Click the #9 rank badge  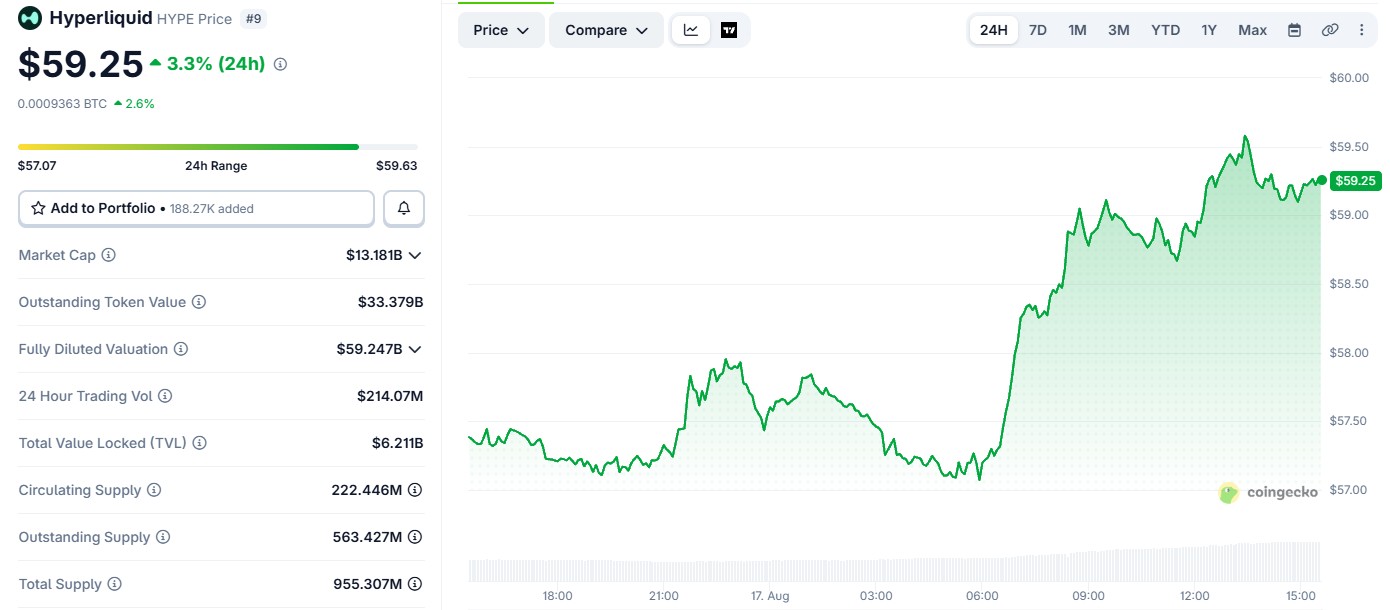[254, 18]
